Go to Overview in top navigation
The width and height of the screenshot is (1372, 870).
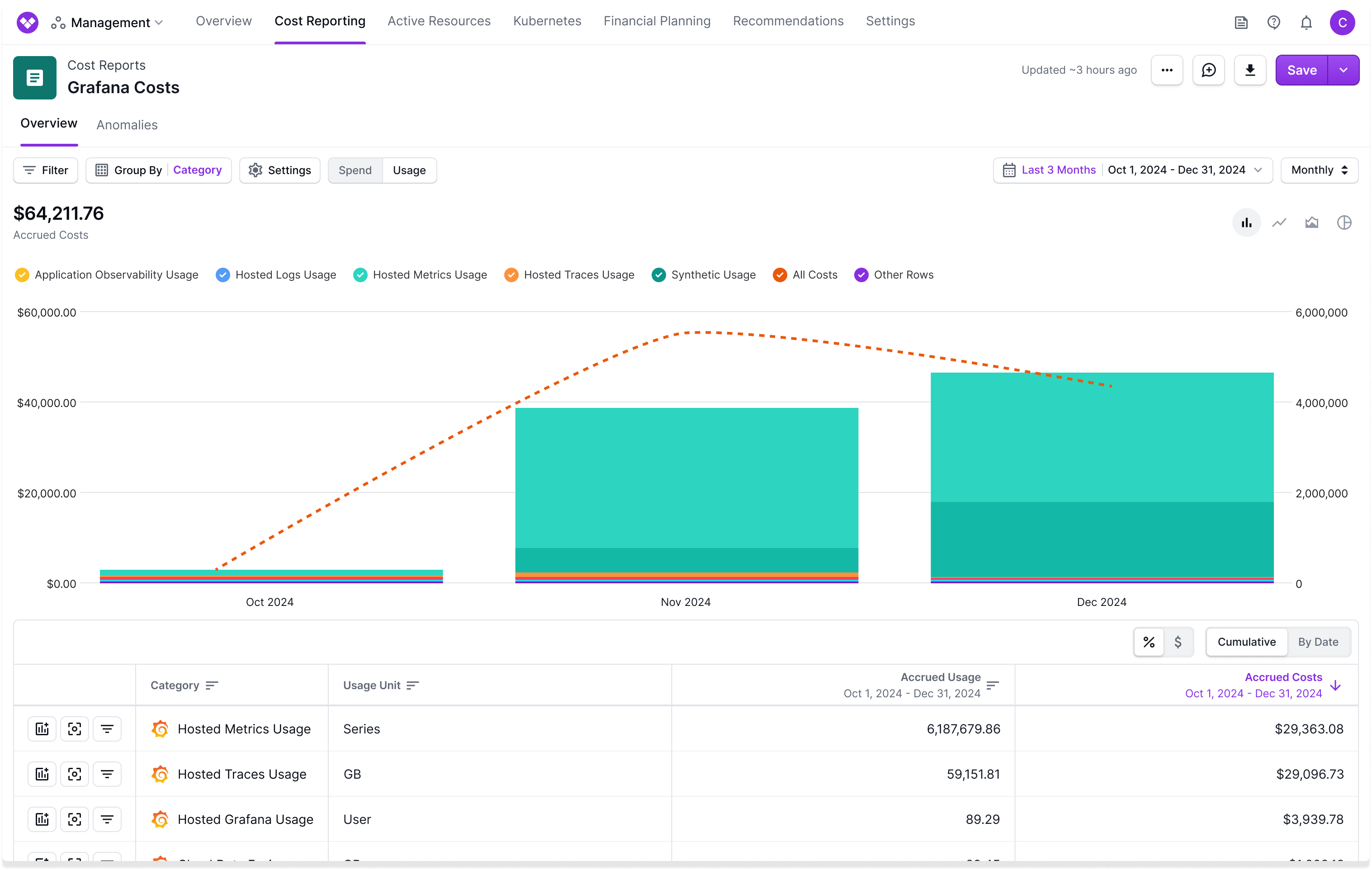223,21
